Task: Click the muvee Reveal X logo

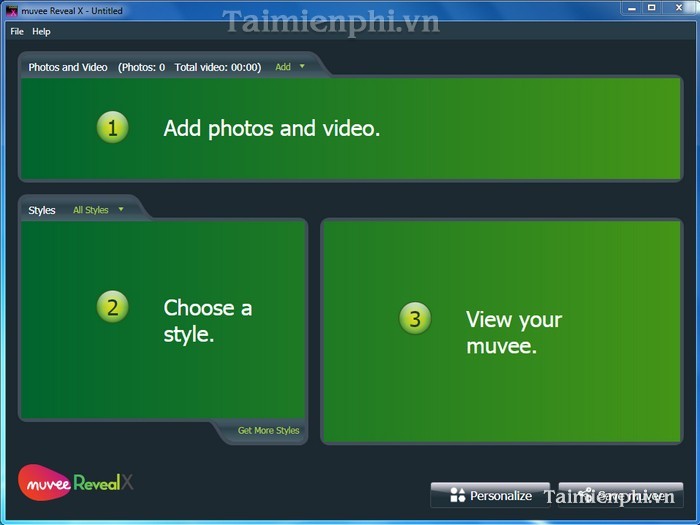Action: (76, 482)
